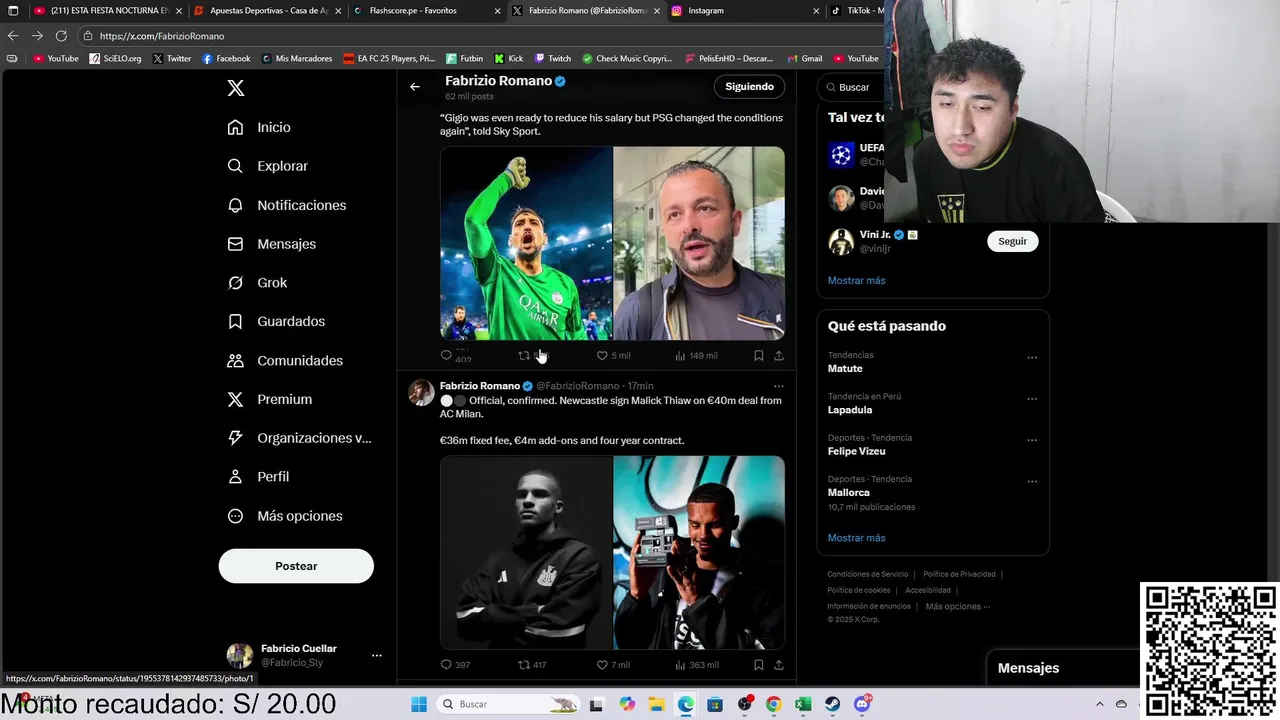Expand Más opciones in the sidebar
This screenshot has height=720, width=1280.
pyautogui.click(x=285, y=516)
